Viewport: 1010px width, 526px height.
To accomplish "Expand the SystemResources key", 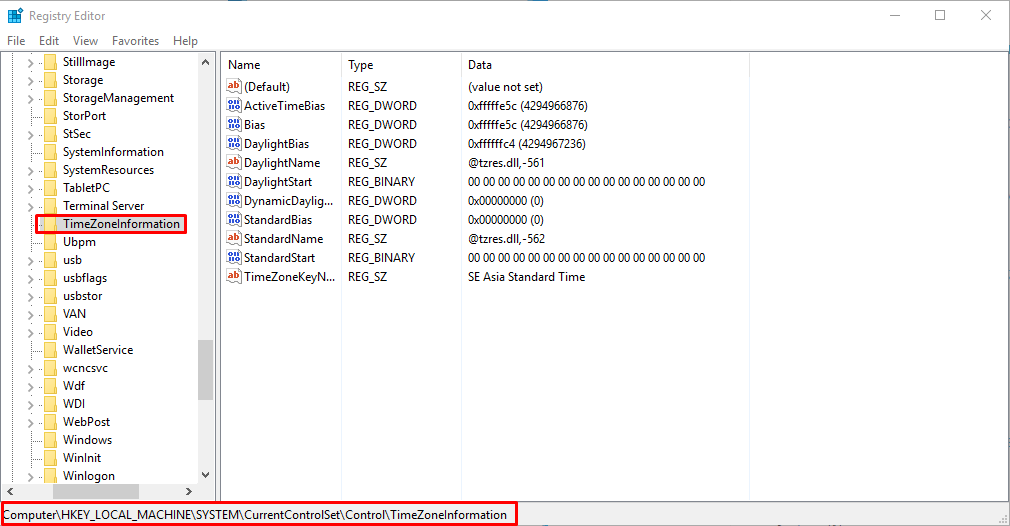I will click(30, 171).
